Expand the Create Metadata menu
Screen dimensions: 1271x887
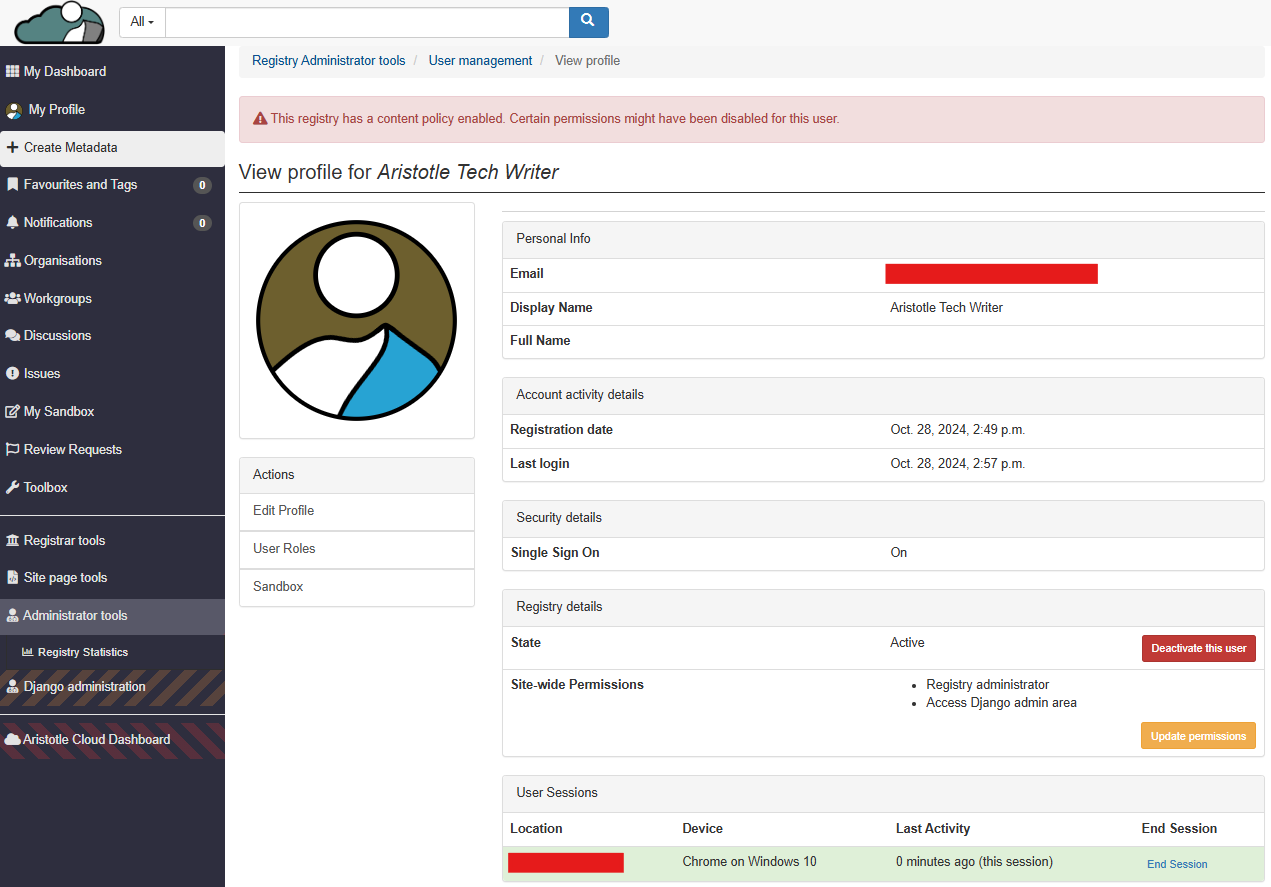[70, 148]
